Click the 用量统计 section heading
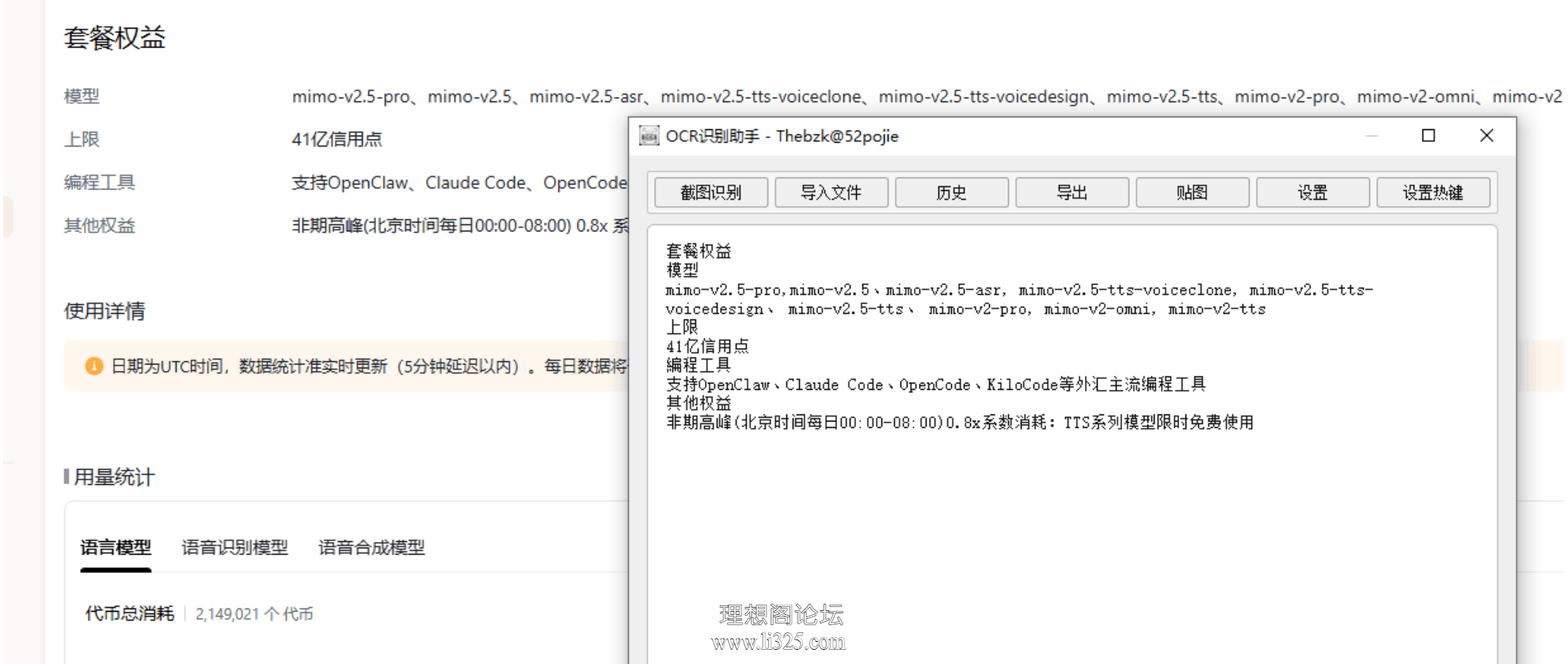Screen dimensions: 1568x664 point(114,477)
